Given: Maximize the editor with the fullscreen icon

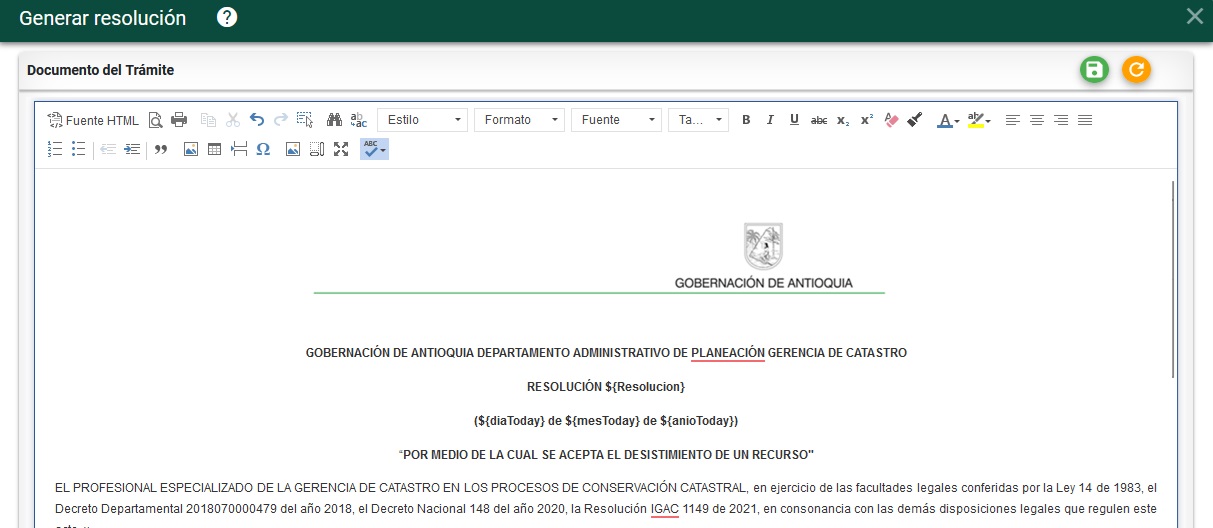Looking at the screenshot, I should 341,149.
